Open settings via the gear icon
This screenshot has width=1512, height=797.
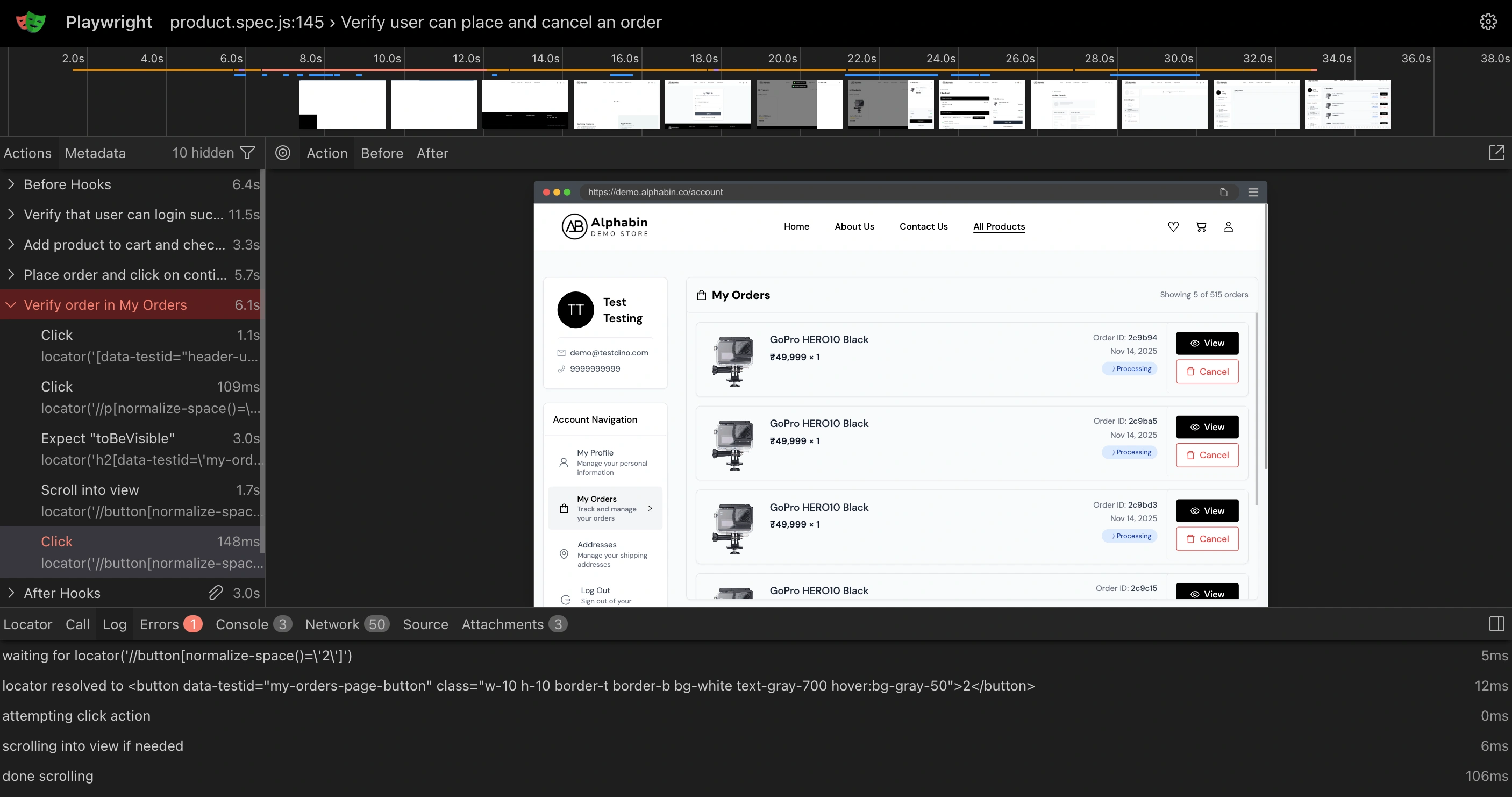click(x=1489, y=21)
